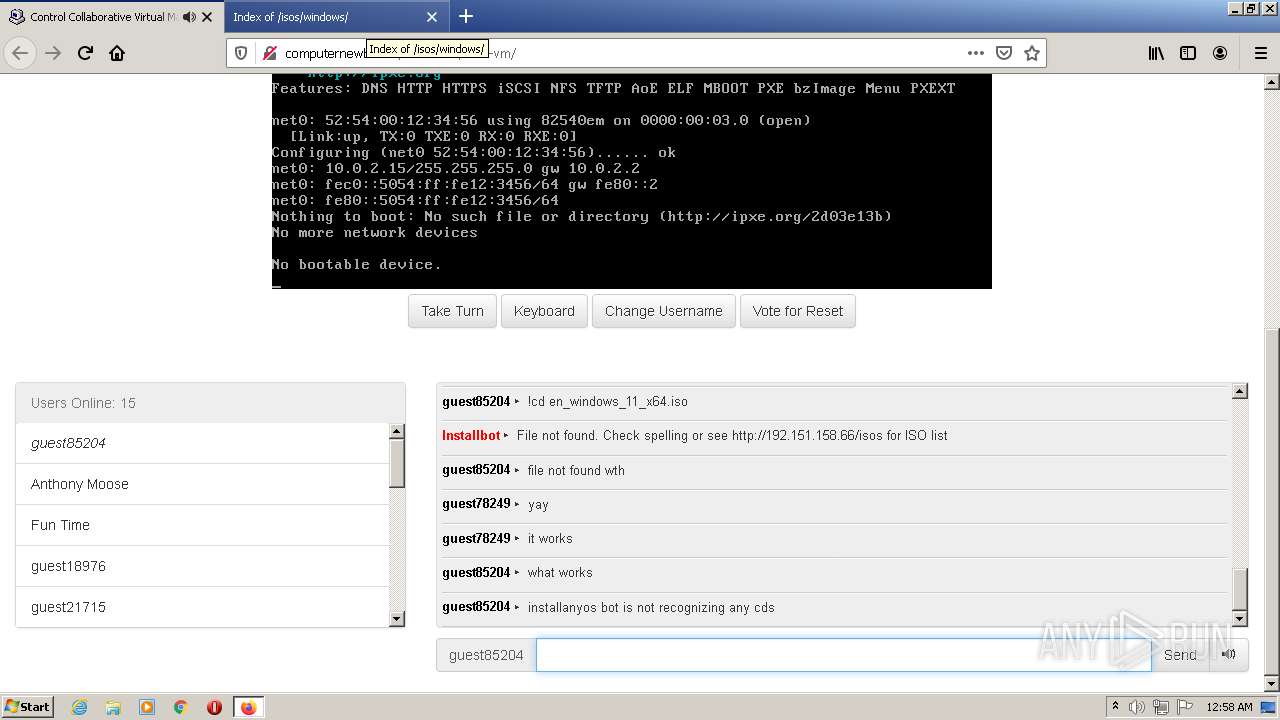Send the chat message
The width and height of the screenshot is (1280, 720).
[x=1181, y=655]
